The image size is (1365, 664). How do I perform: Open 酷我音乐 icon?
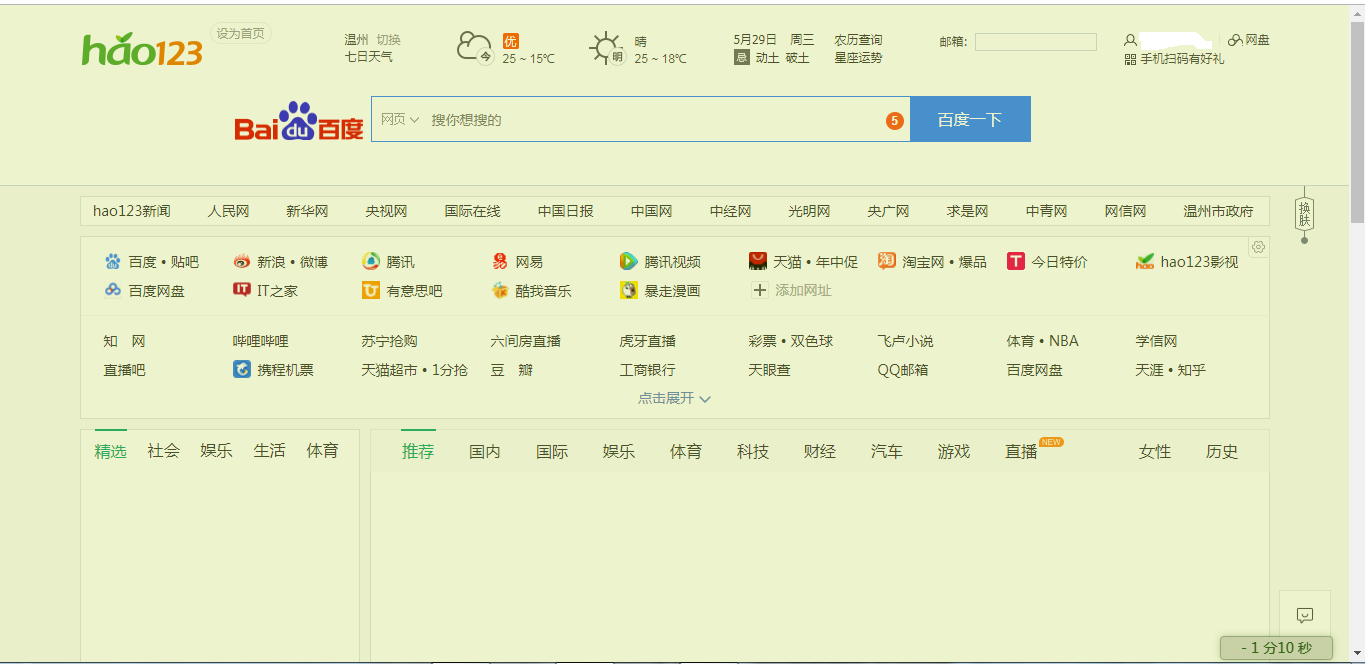(500, 291)
